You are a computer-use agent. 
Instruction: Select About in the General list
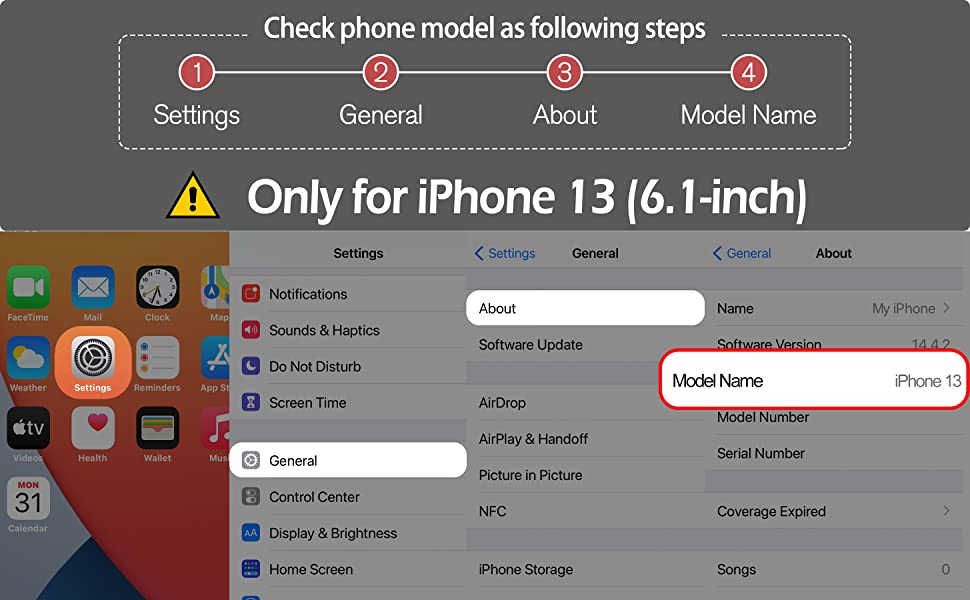point(585,308)
